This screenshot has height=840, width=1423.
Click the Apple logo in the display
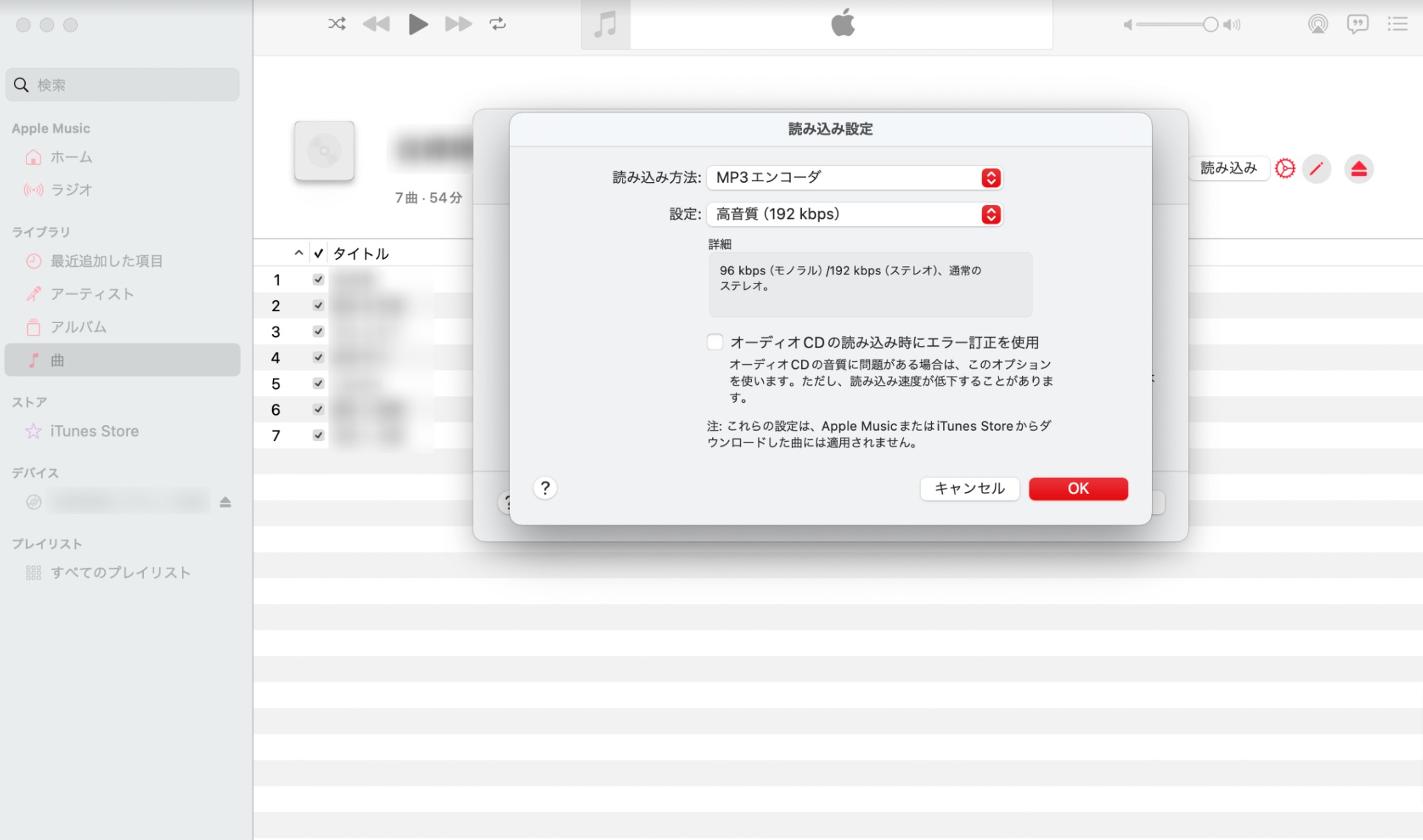tap(843, 23)
